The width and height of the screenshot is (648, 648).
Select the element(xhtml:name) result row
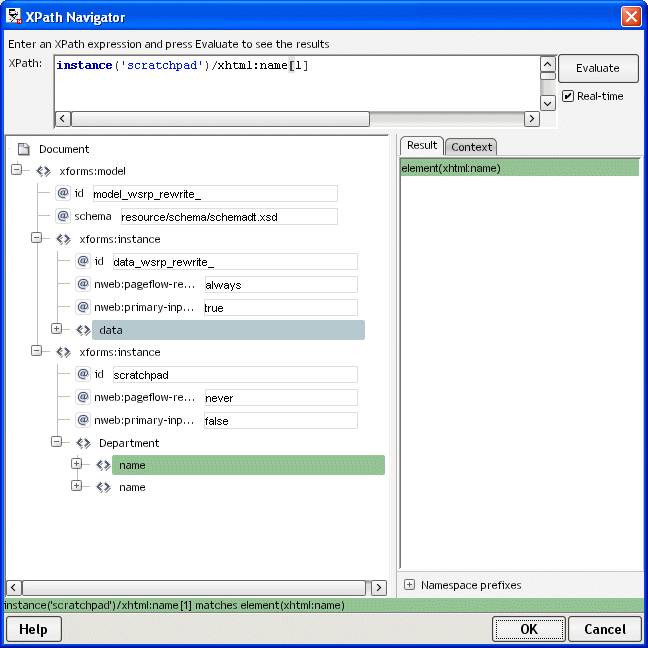(x=520, y=169)
